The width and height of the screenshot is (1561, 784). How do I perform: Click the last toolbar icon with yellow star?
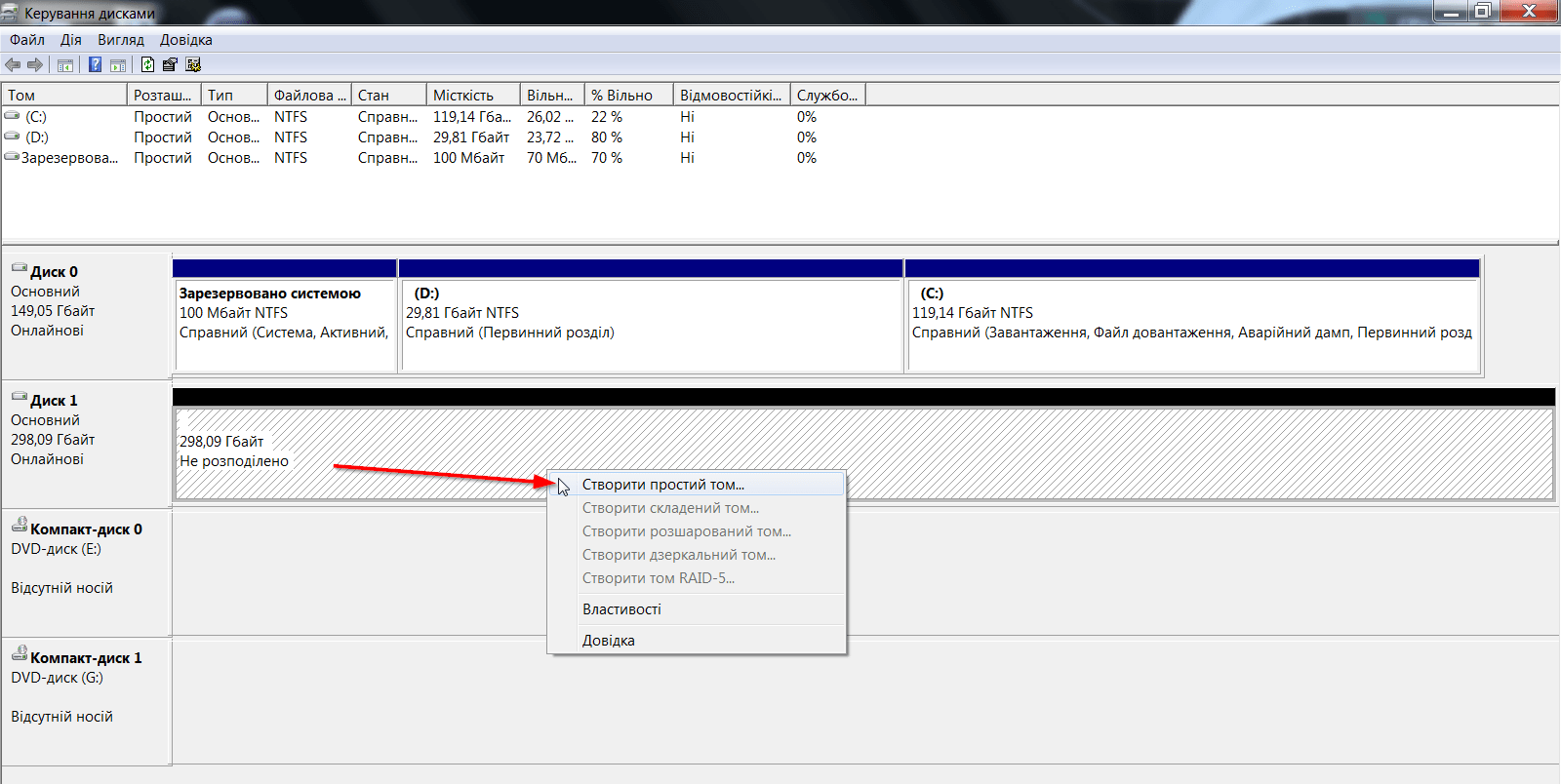193,64
